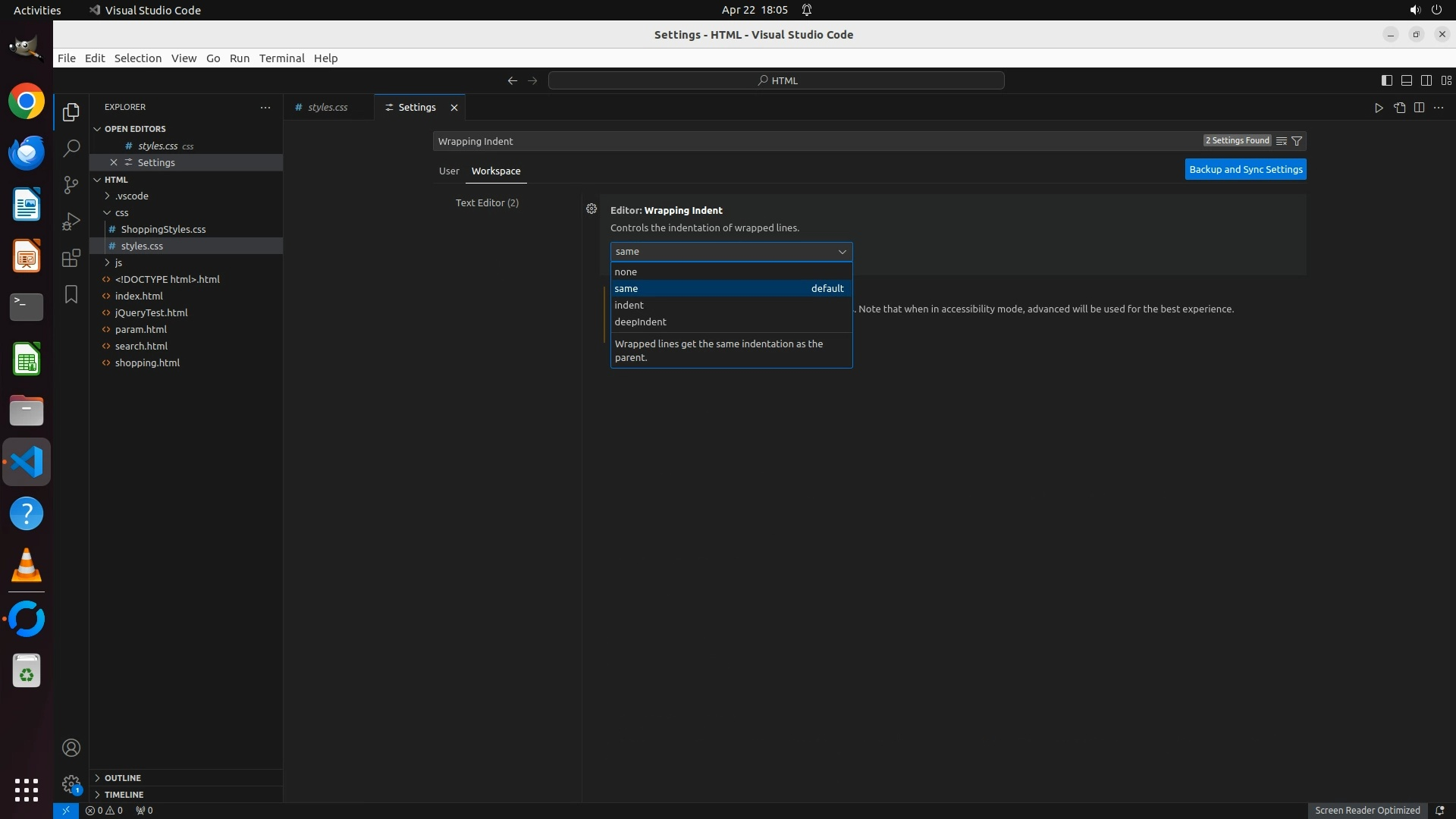Switch to the User settings tab
This screenshot has height=819, width=1456.
449,171
